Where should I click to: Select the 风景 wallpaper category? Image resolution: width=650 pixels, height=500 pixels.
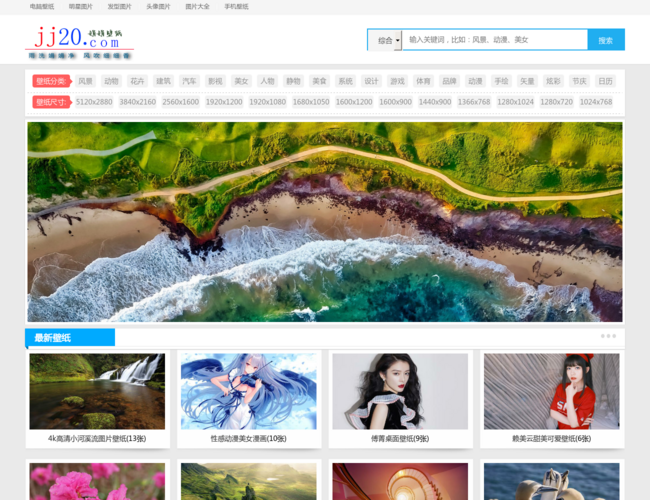point(85,81)
